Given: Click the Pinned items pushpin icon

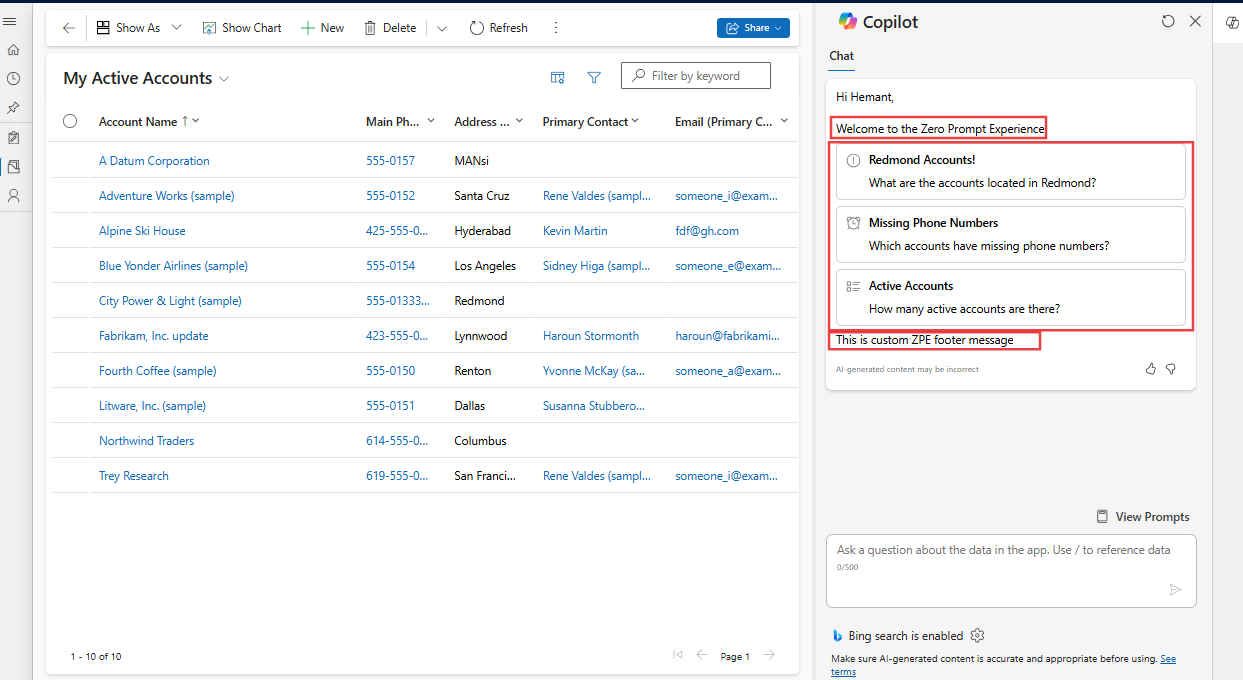Looking at the screenshot, I should [x=14, y=108].
